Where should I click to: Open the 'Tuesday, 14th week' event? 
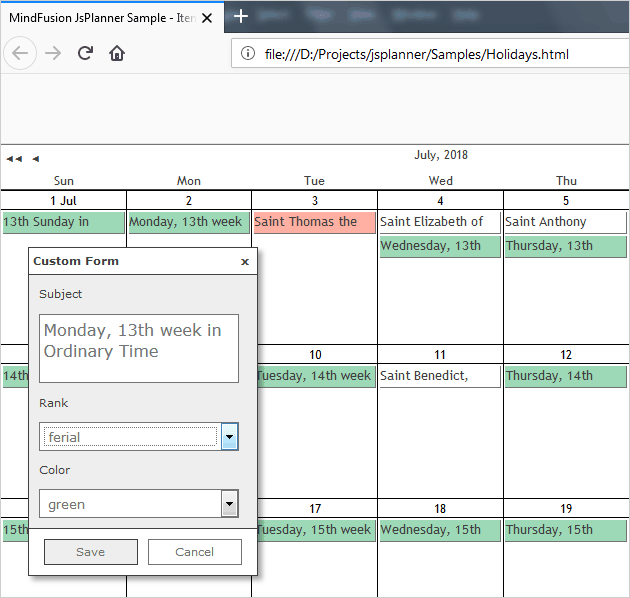[317, 376]
